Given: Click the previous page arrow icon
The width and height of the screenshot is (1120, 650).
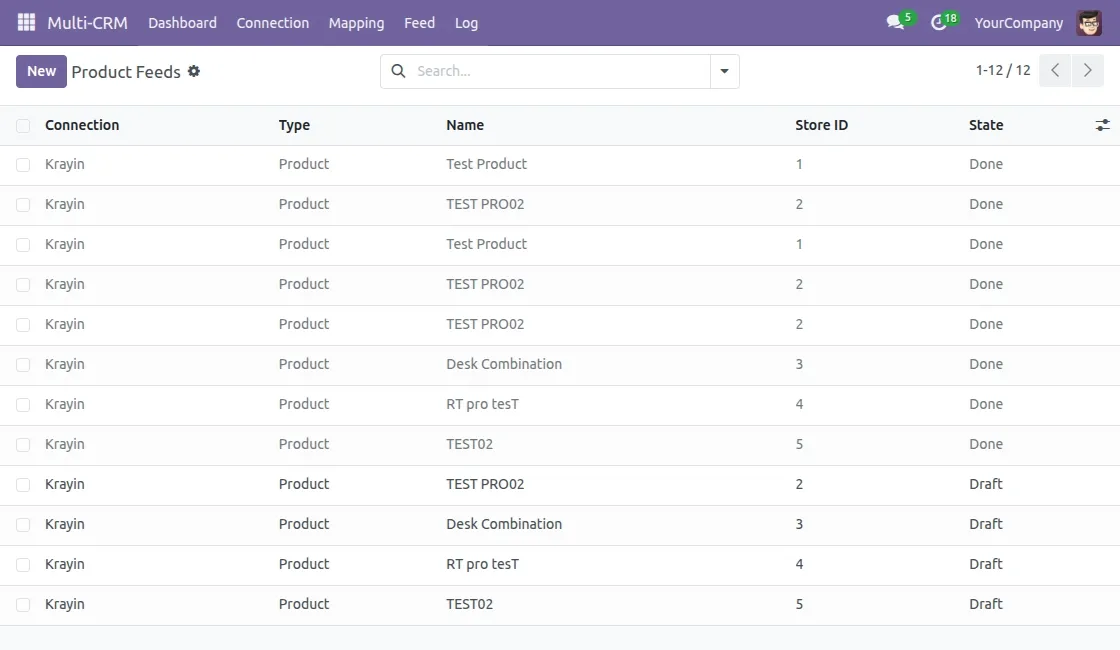Looking at the screenshot, I should (x=1054, y=70).
